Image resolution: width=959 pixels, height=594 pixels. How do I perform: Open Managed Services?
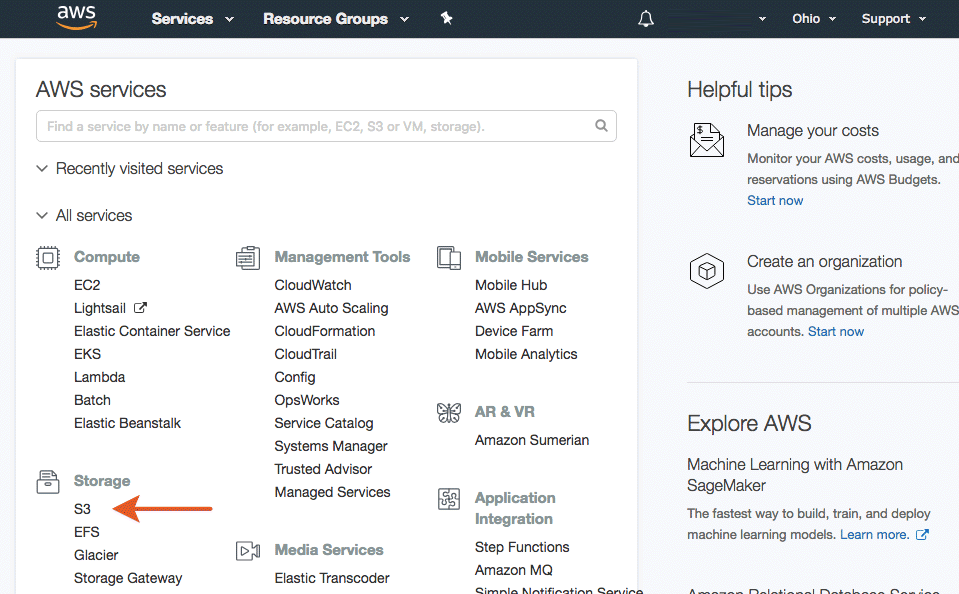[x=332, y=492]
